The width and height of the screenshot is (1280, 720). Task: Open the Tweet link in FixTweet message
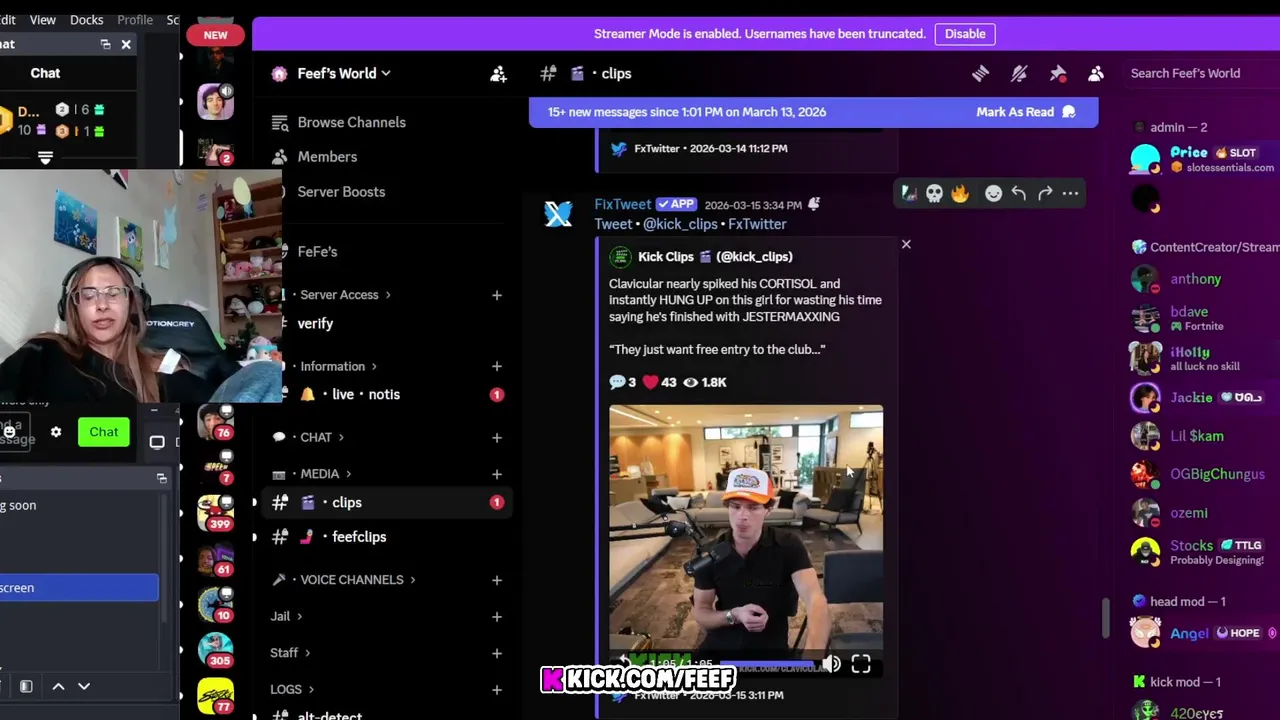coord(613,224)
